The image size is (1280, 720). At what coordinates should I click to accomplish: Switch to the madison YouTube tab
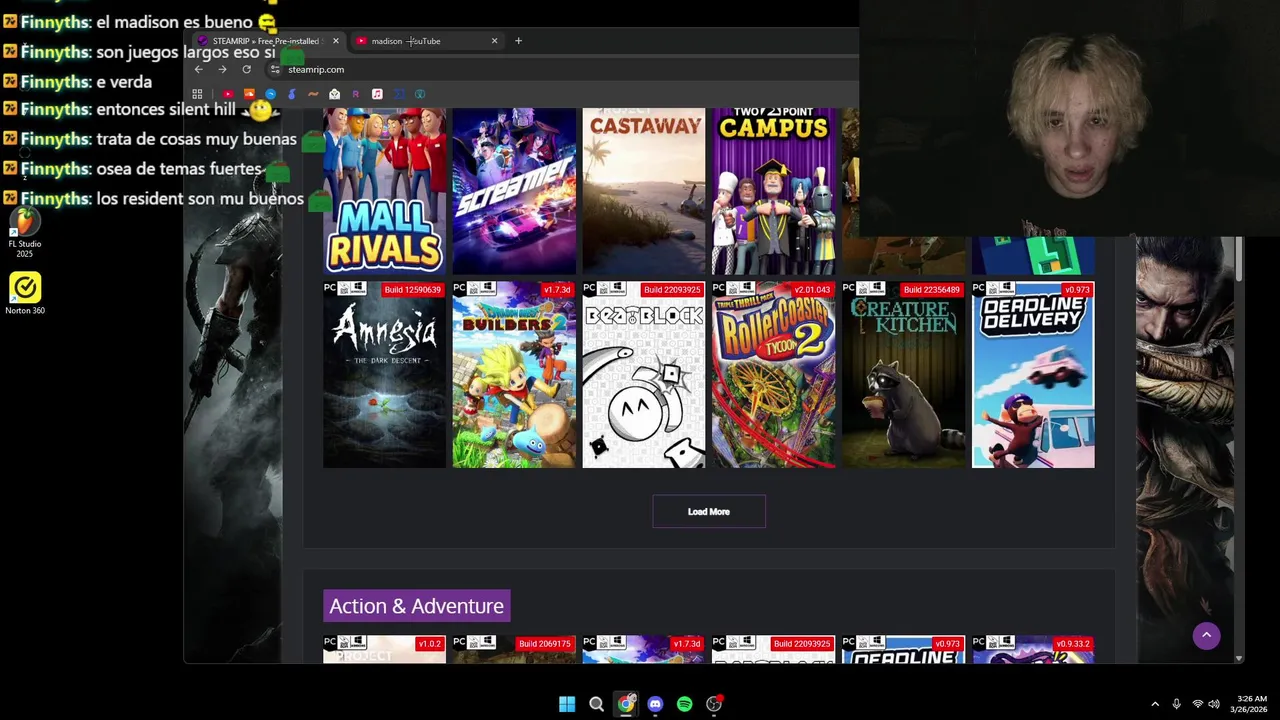click(x=427, y=41)
